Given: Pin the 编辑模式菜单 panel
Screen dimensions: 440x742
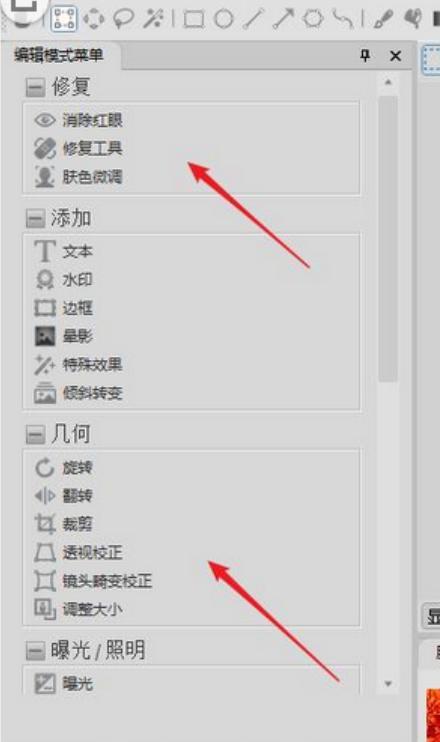Looking at the screenshot, I should click(x=365, y=56).
